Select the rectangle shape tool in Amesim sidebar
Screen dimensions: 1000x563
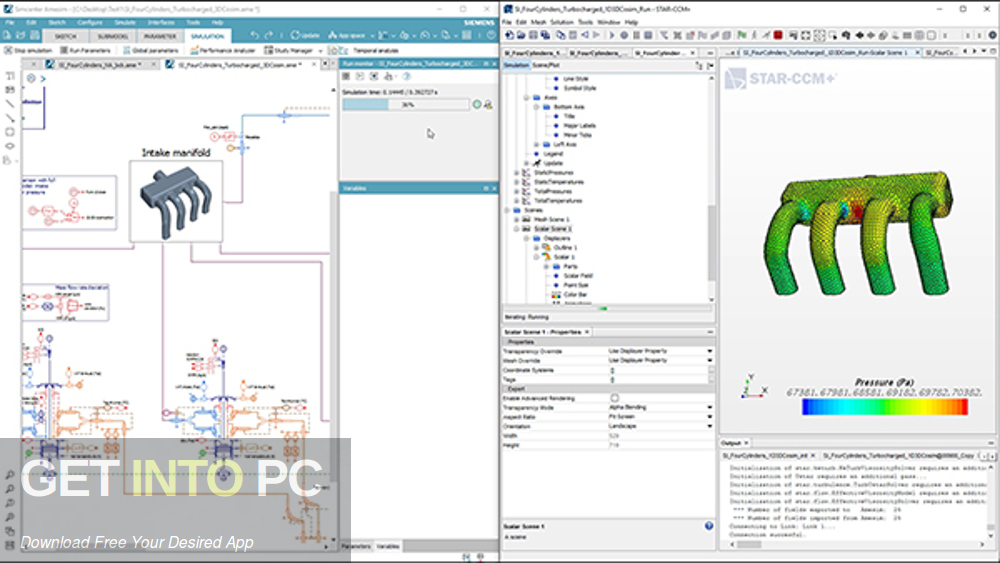tap(10, 132)
